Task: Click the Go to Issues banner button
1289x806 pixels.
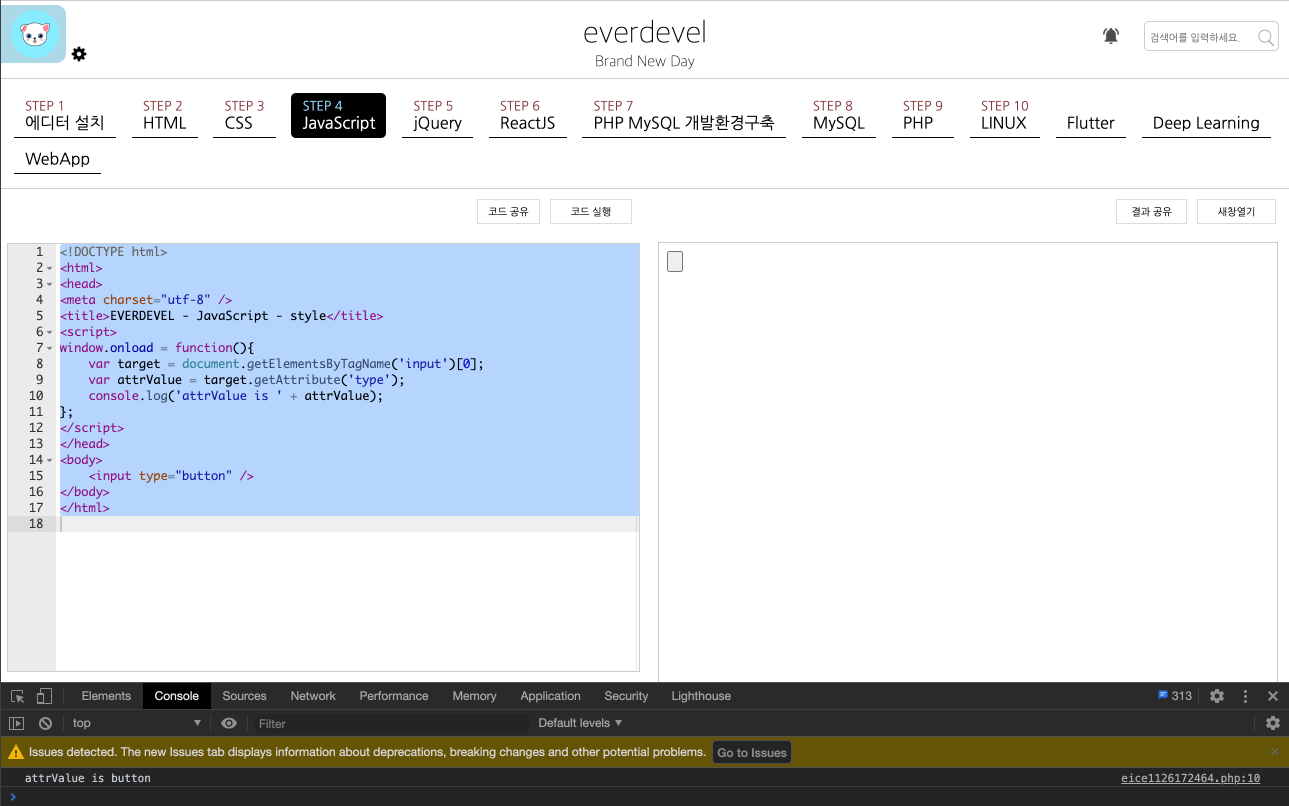Action: [751, 751]
